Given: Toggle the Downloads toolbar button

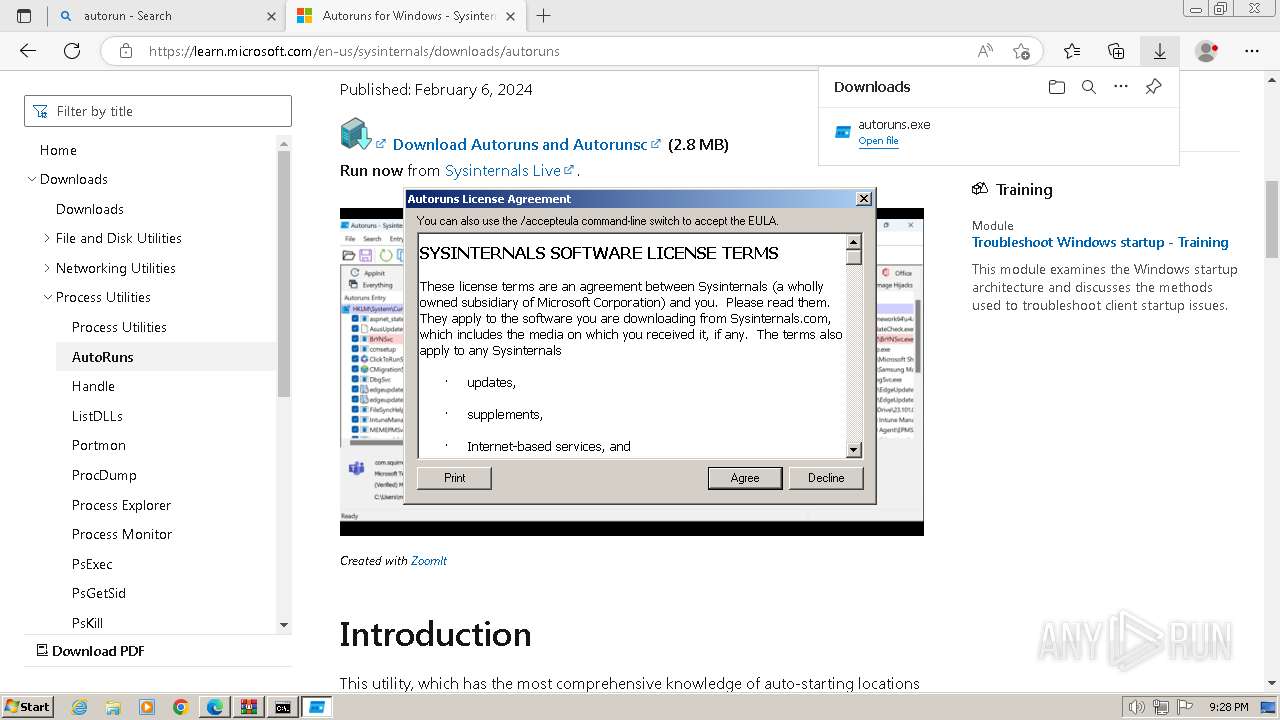Looking at the screenshot, I should pyautogui.click(x=1160, y=51).
